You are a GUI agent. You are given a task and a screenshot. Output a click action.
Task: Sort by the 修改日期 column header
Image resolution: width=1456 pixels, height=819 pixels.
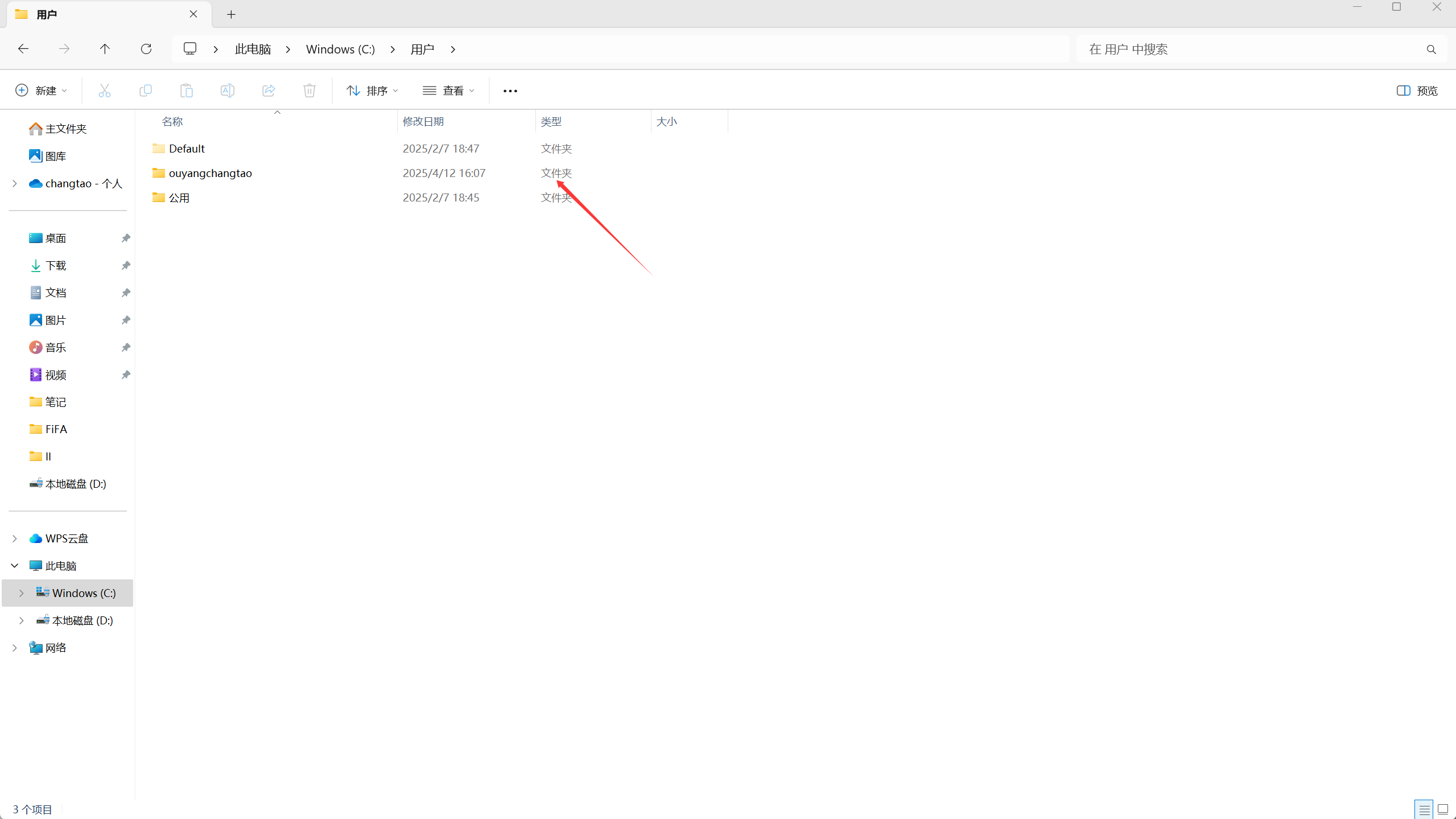pyautogui.click(x=423, y=121)
